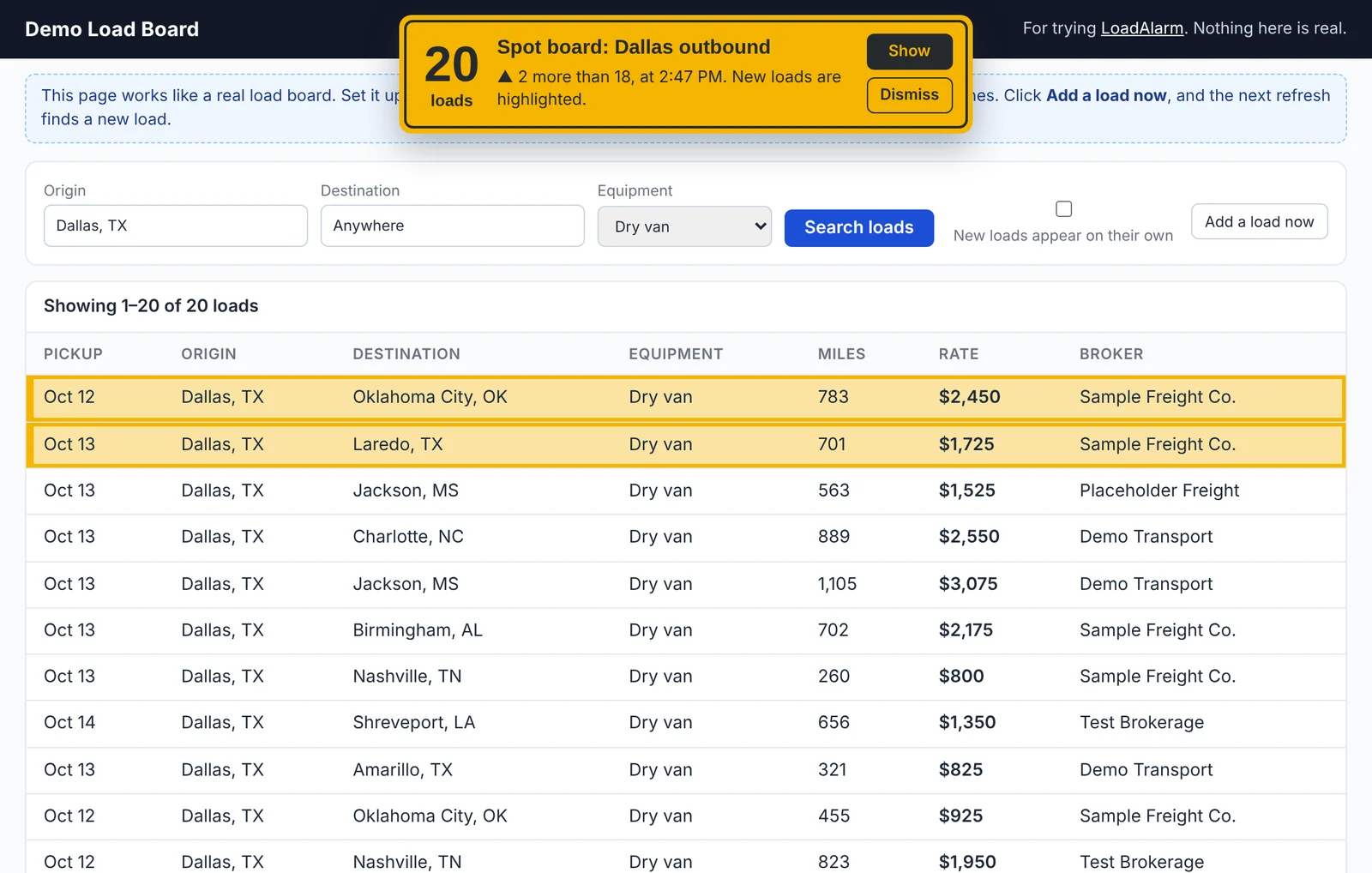1372x873 pixels.
Task: Click the Search loads button
Action: tap(858, 227)
